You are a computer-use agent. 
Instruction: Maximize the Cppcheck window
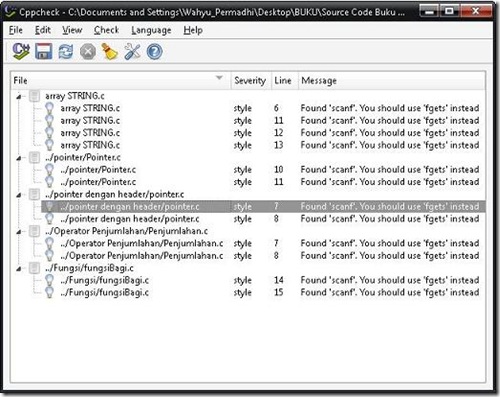tap(449, 11)
